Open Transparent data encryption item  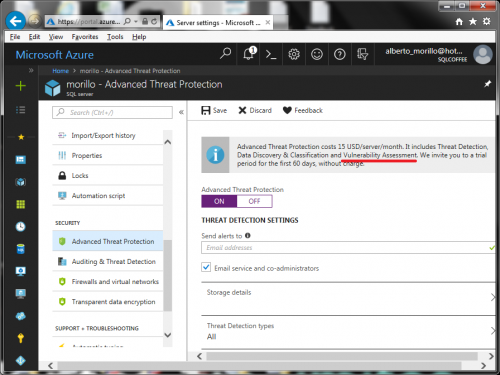coord(108,301)
